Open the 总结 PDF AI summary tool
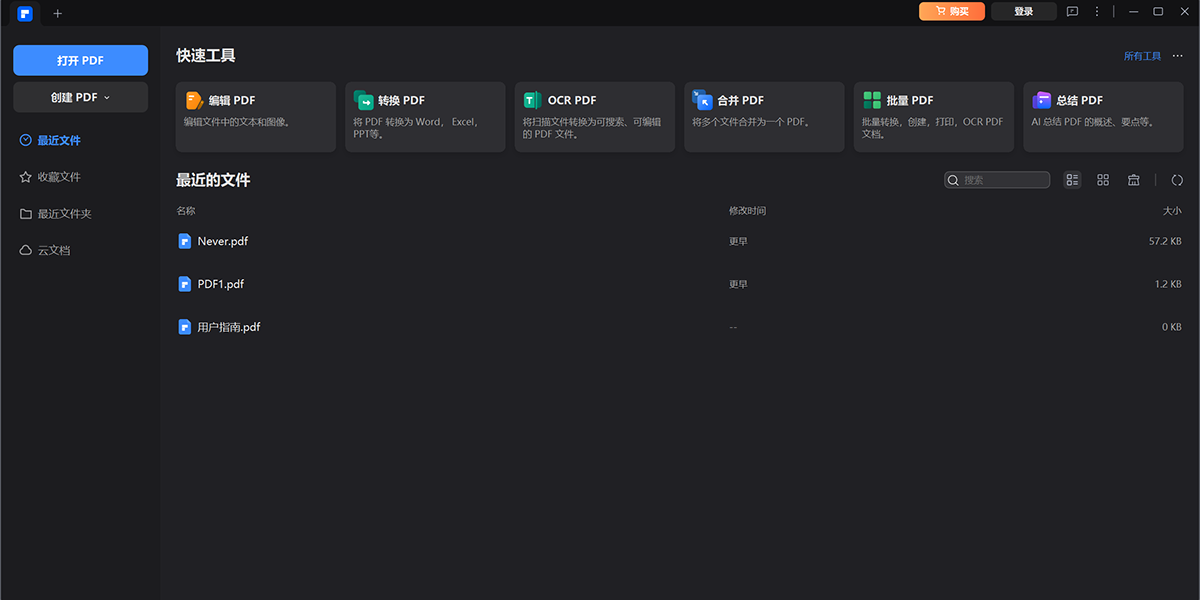 (x=1103, y=116)
